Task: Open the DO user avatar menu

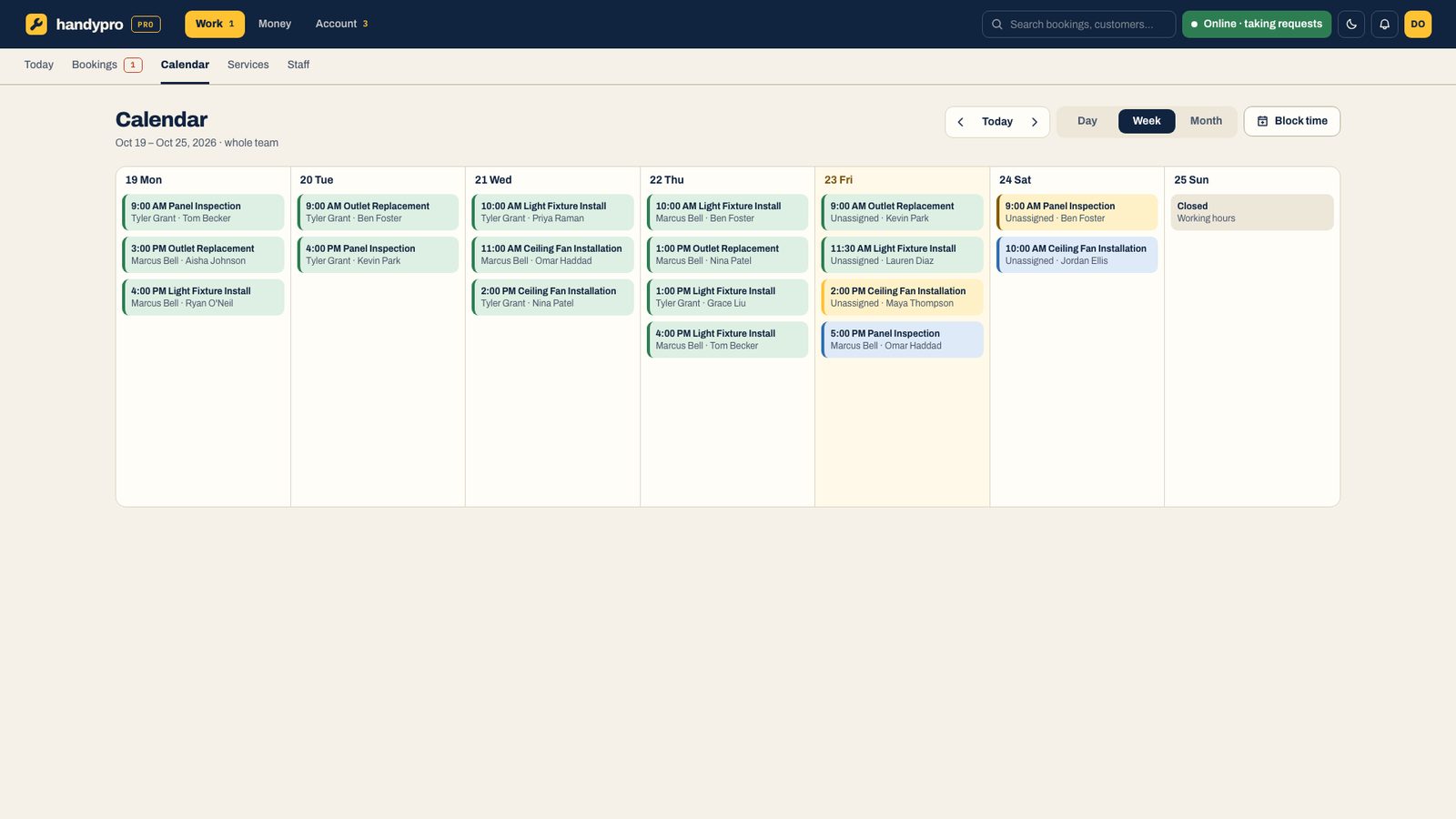Action: click(1418, 24)
